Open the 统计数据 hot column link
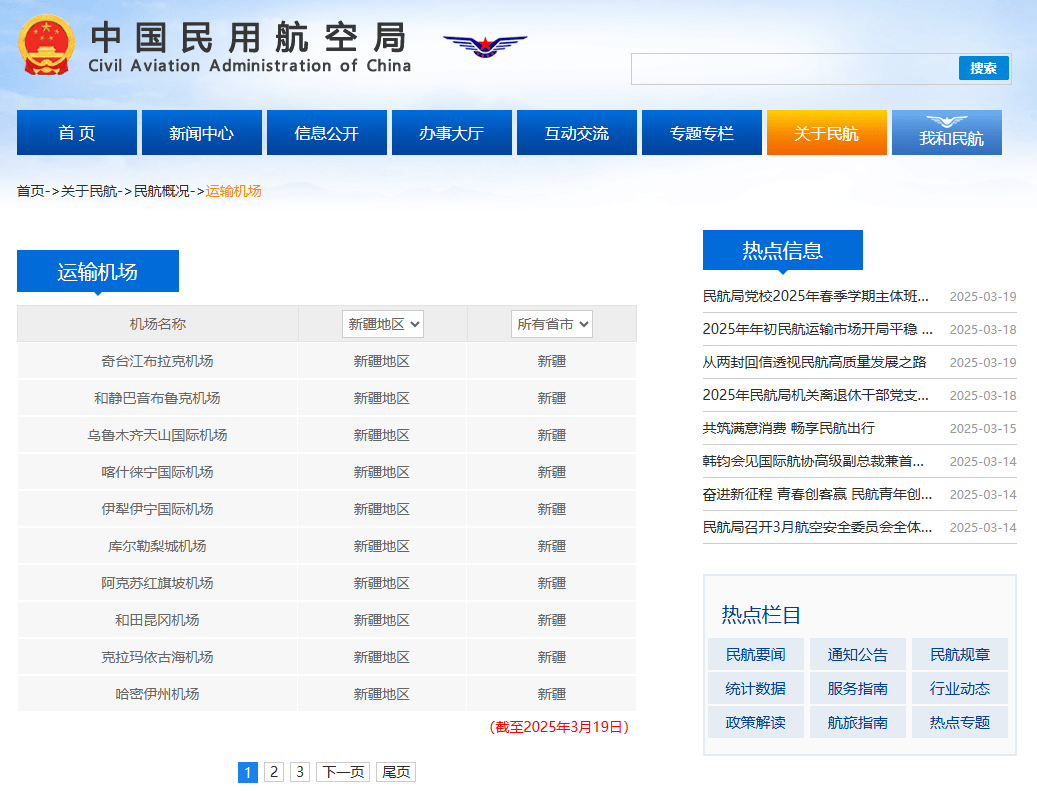The width and height of the screenshot is (1037, 791). [755, 688]
